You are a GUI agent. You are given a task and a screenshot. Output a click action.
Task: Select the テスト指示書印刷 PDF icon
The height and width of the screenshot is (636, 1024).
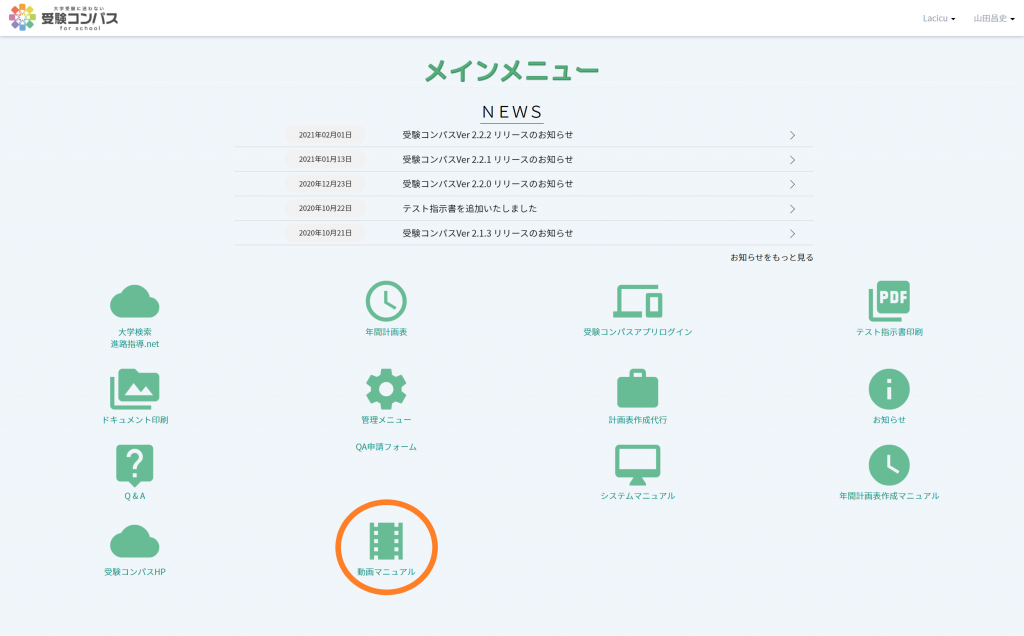(889, 301)
